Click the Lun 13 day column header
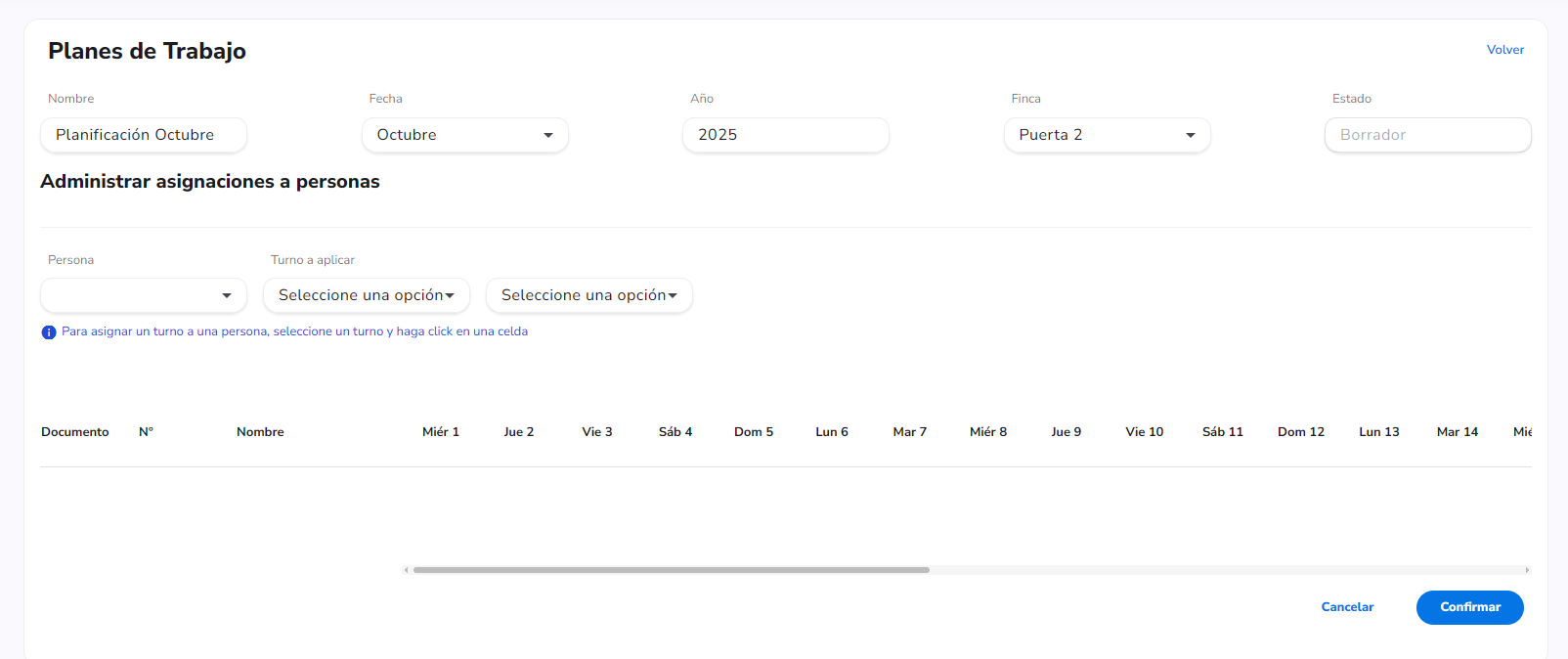This screenshot has width=1568, height=659. tap(1379, 432)
